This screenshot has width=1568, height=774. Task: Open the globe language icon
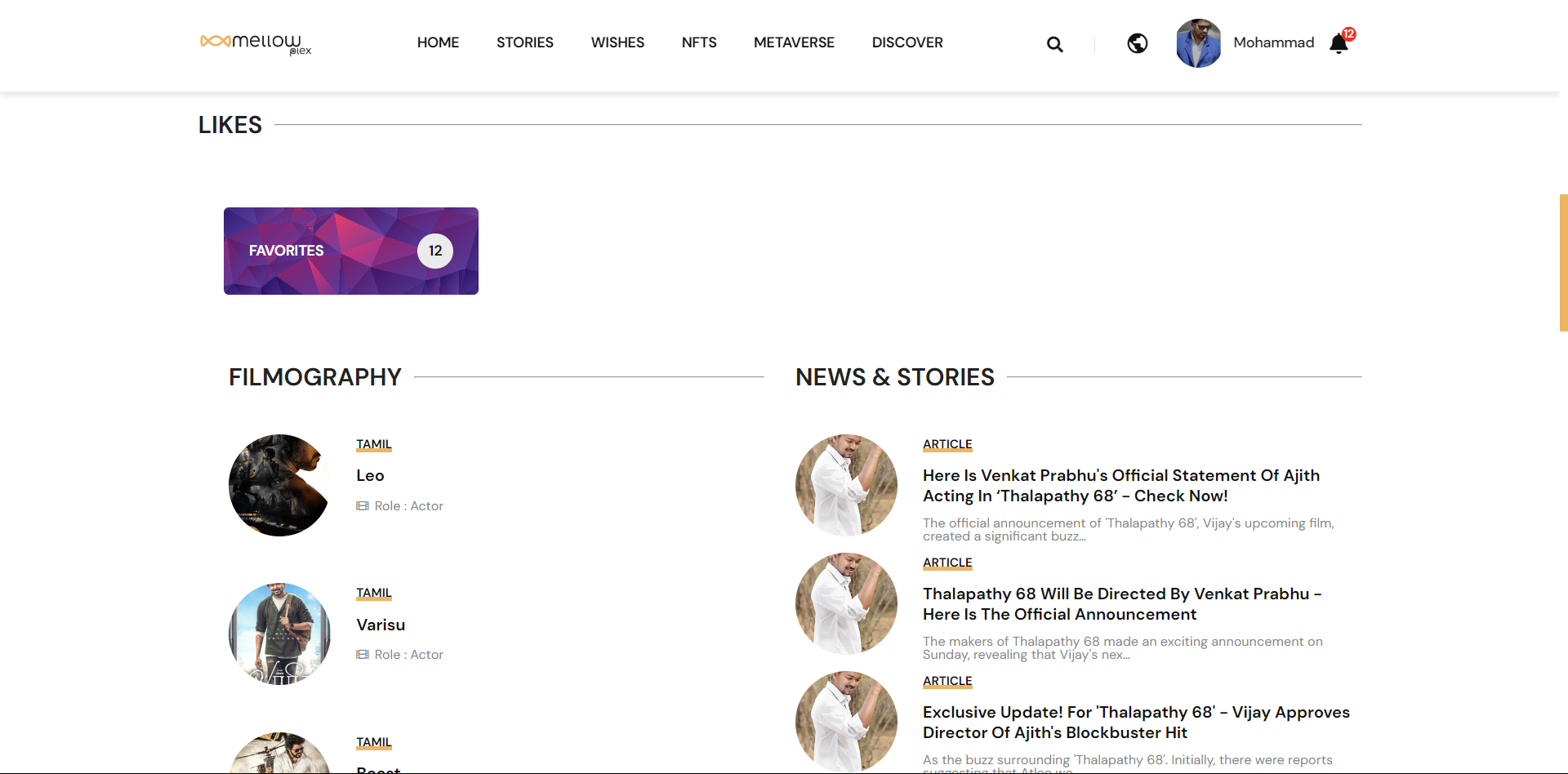1137,43
